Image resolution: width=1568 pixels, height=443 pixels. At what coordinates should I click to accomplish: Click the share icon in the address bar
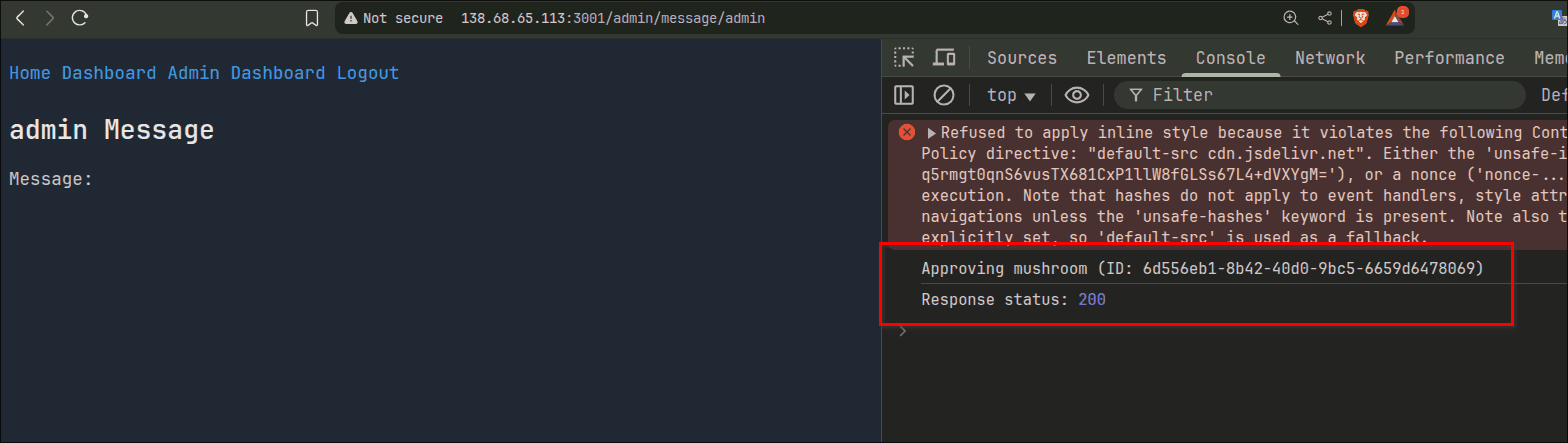pos(1325,18)
